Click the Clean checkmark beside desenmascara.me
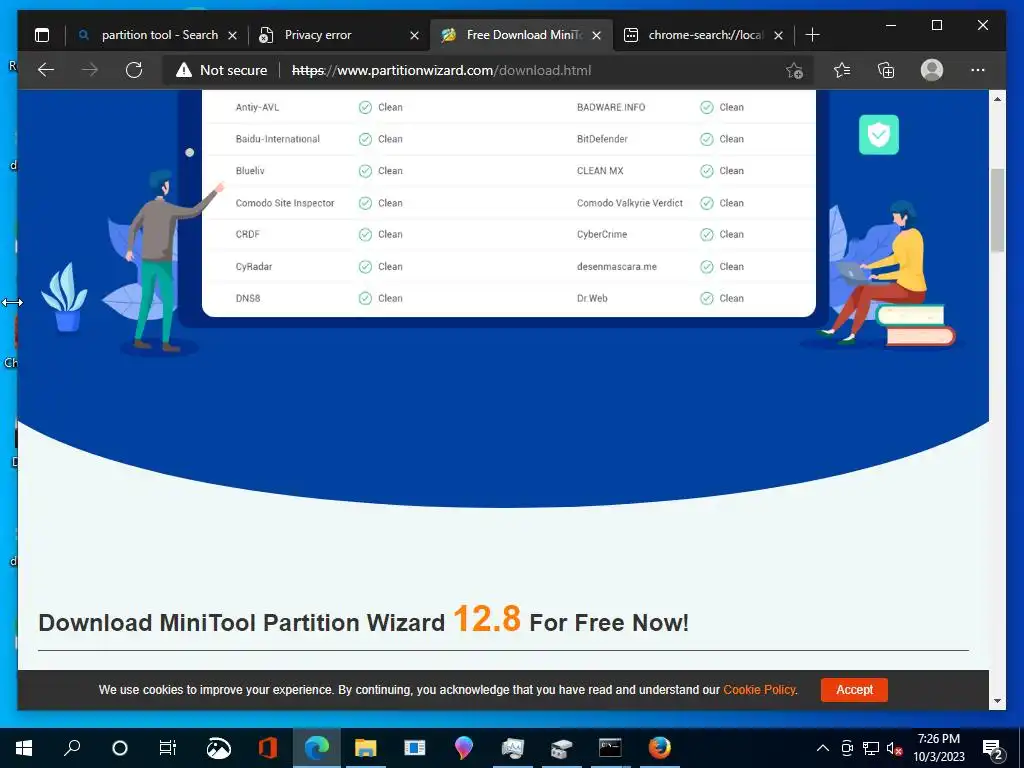The image size is (1024, 768). point(707,266)
